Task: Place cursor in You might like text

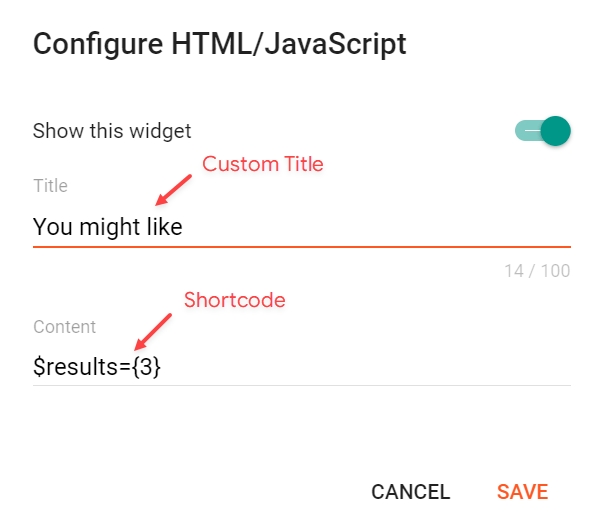Action: pyautogui.click(x=108, y=227)
